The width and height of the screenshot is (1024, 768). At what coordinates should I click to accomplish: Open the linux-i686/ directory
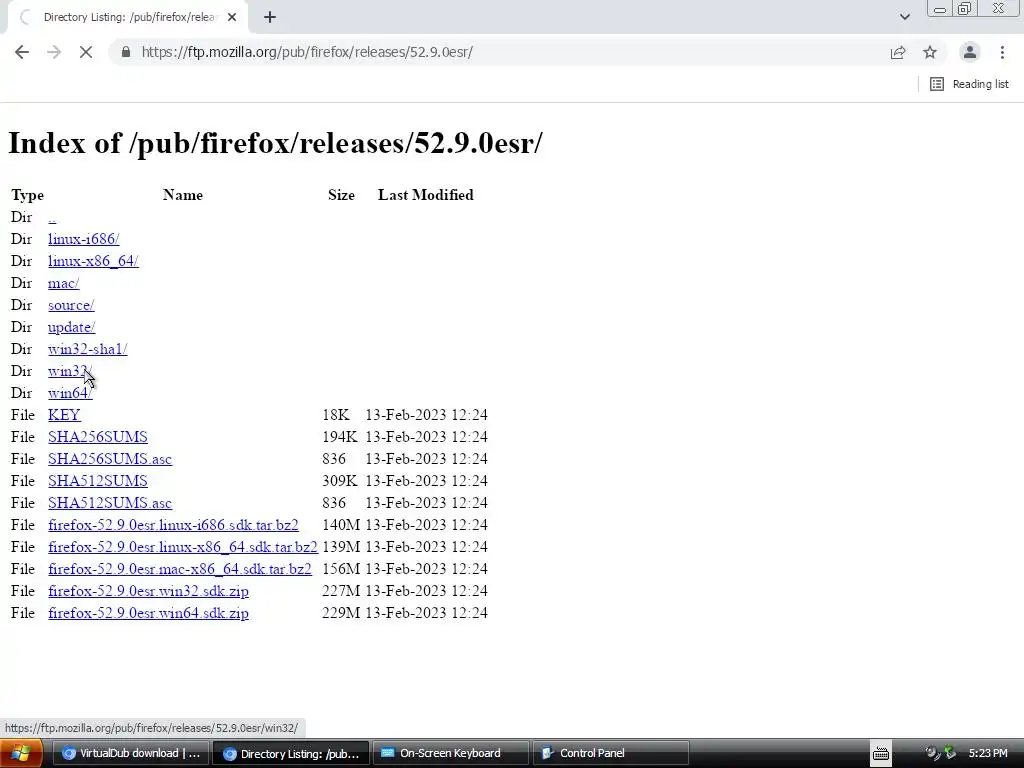pyautogui.click(x=84, y=239)
